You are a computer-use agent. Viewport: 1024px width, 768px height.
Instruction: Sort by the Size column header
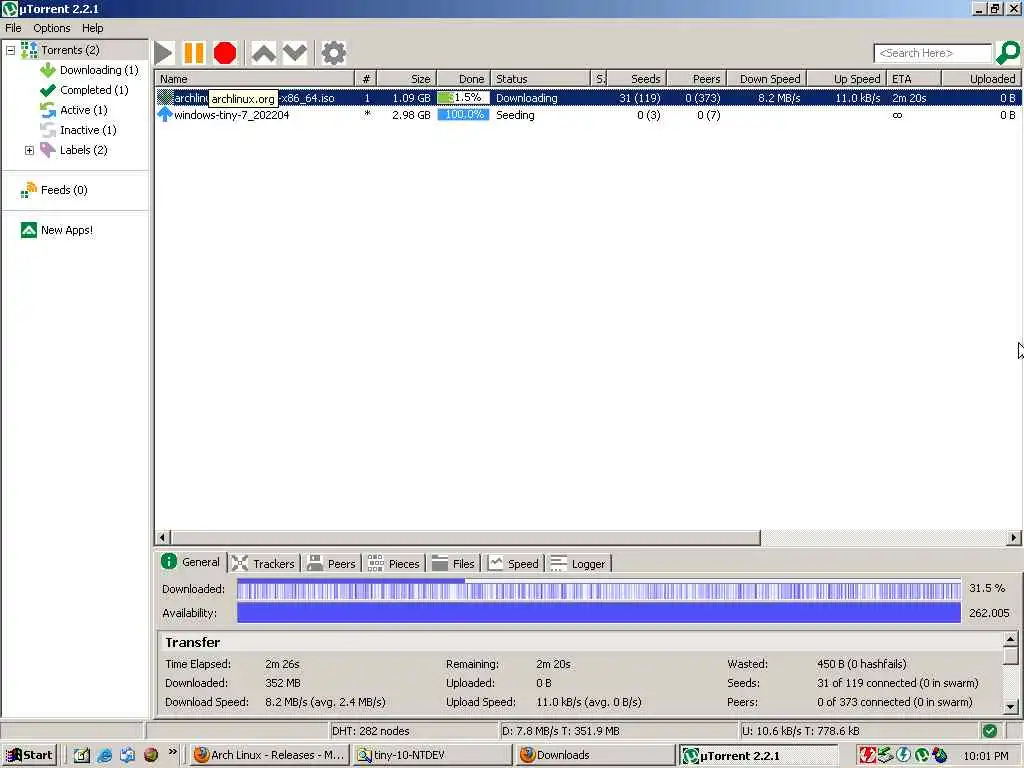click(x=407, y=78)
